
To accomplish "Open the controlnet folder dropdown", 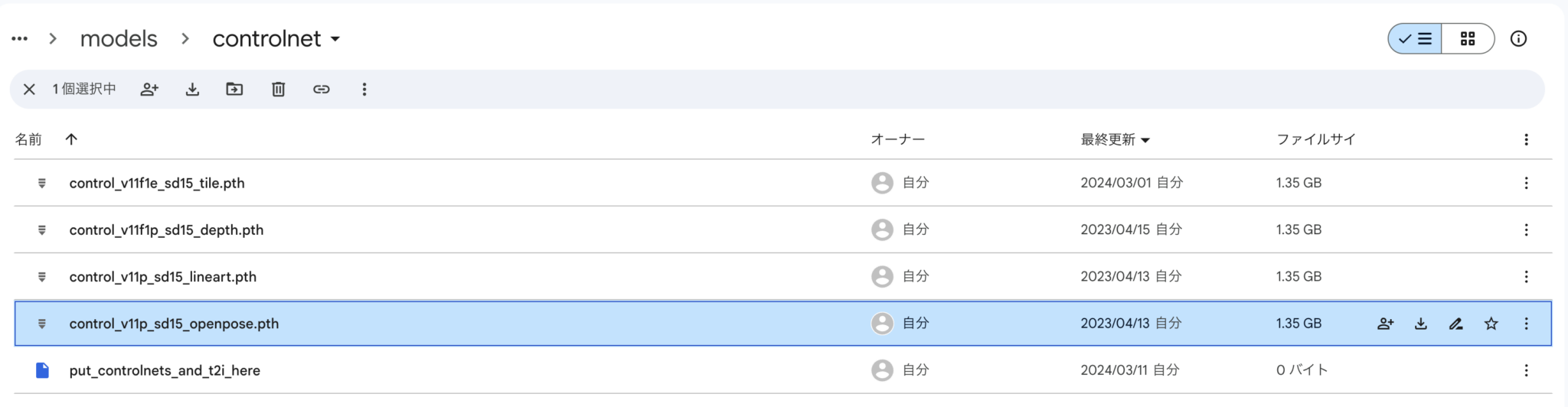I will pyautogui.click(x=335, y=39).
